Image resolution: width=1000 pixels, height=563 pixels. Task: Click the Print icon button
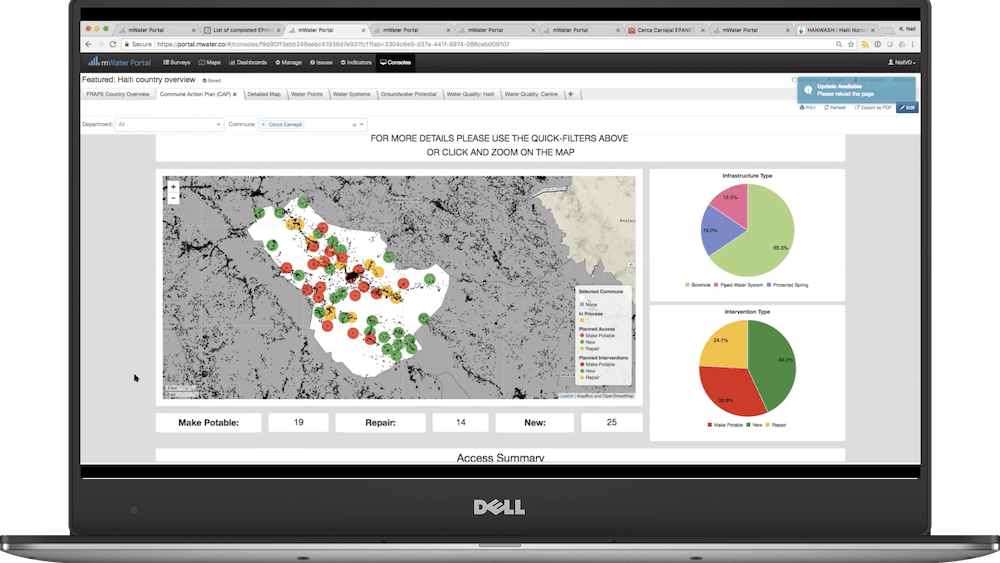[807, 107]
